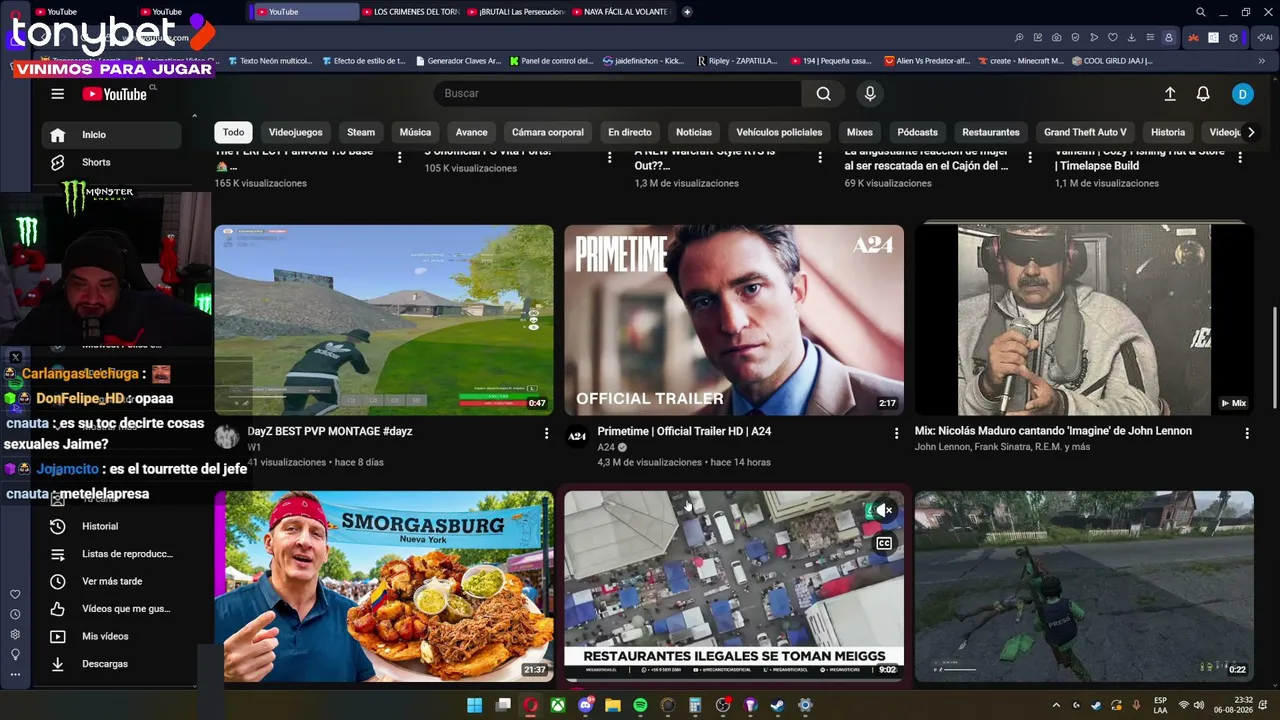
Task: Toggle subtitles on the hovered preview
Action: coord(884,544)
